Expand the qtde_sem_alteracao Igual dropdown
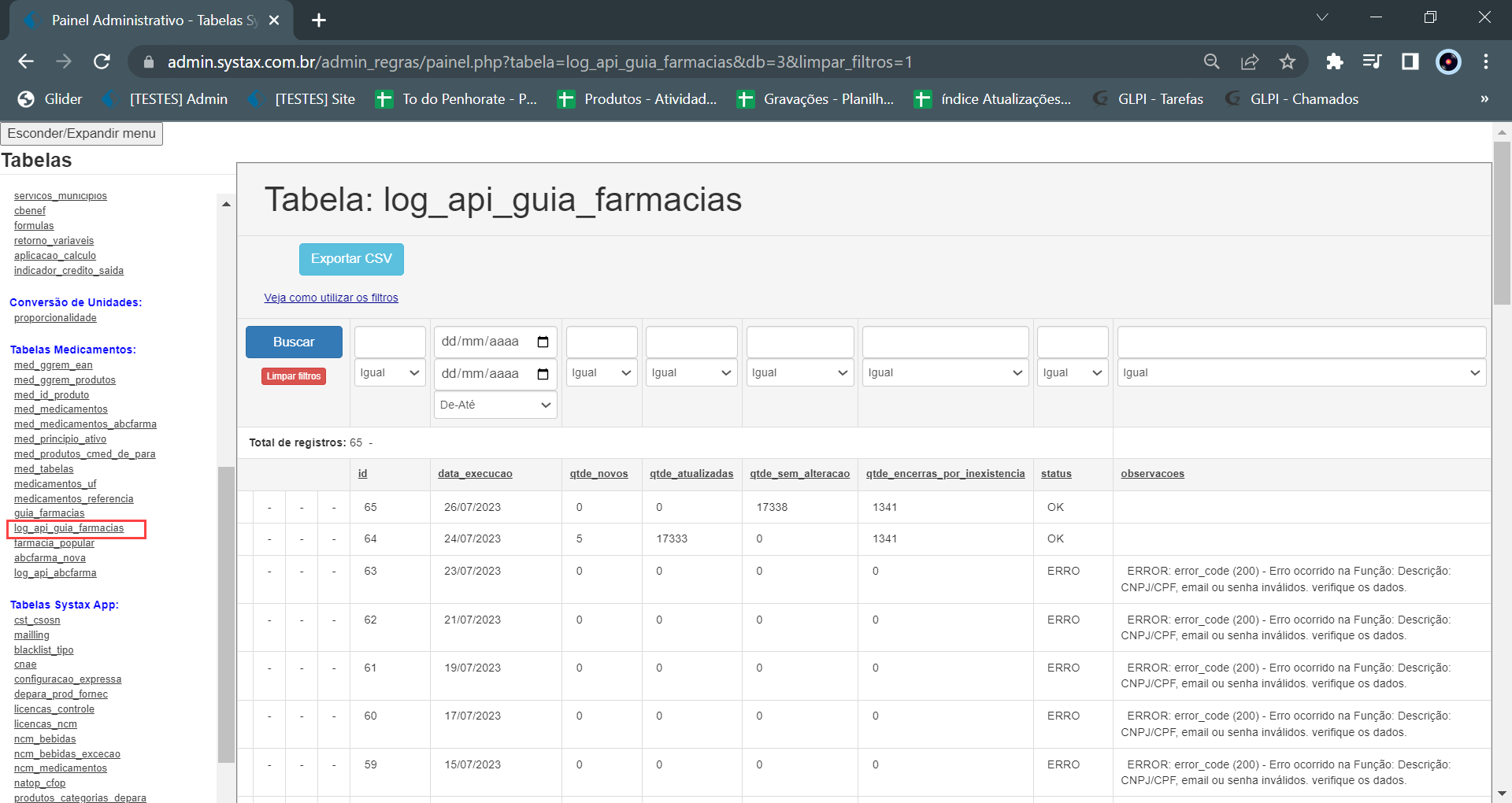This screenshot has height=803, width=1512. tap(800, 373)
